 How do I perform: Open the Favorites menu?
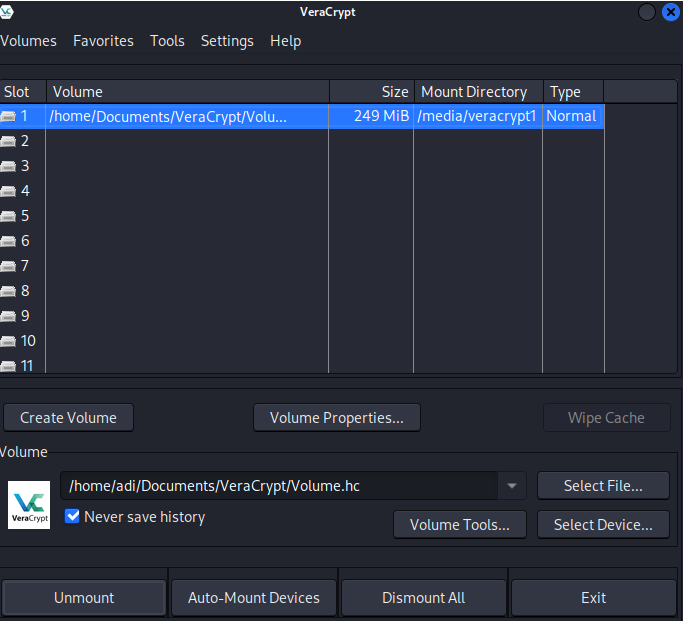point(103,41)
